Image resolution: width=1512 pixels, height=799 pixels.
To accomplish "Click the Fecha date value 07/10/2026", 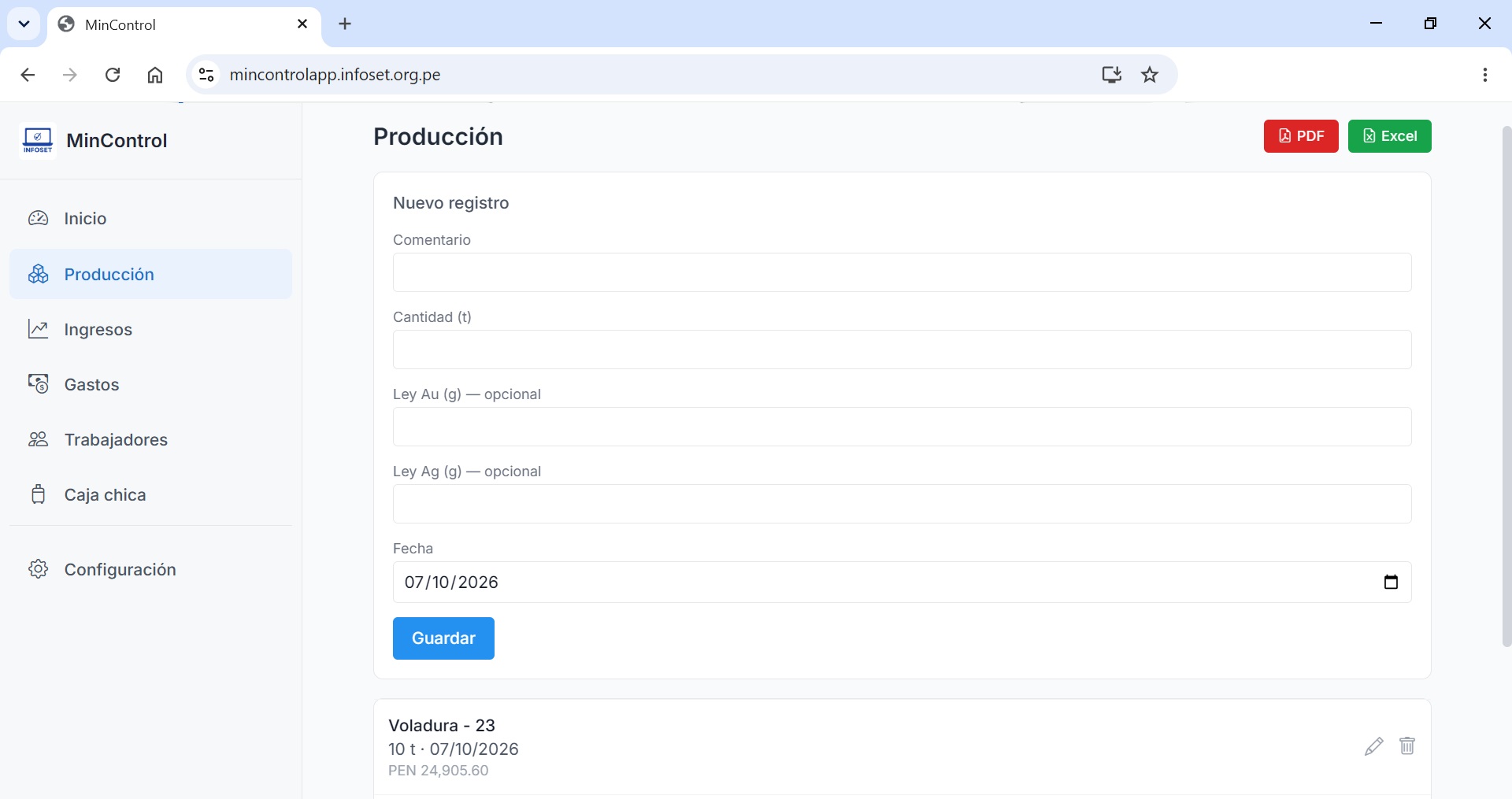I will click(x=451, y=583).
